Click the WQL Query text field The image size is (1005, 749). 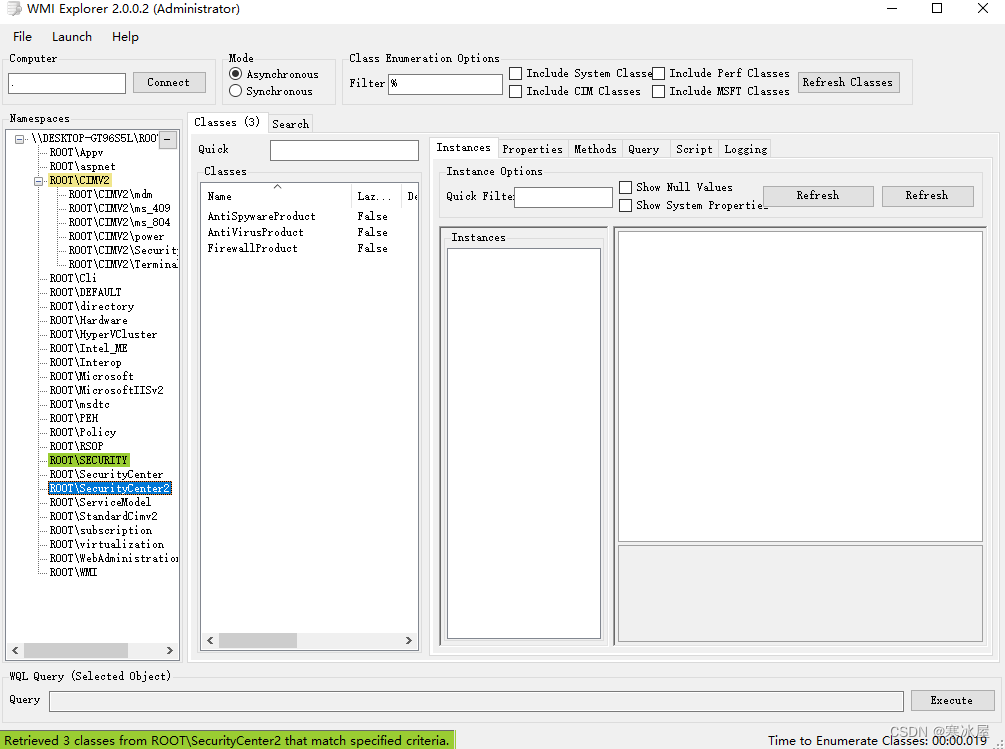click(476, 701)
